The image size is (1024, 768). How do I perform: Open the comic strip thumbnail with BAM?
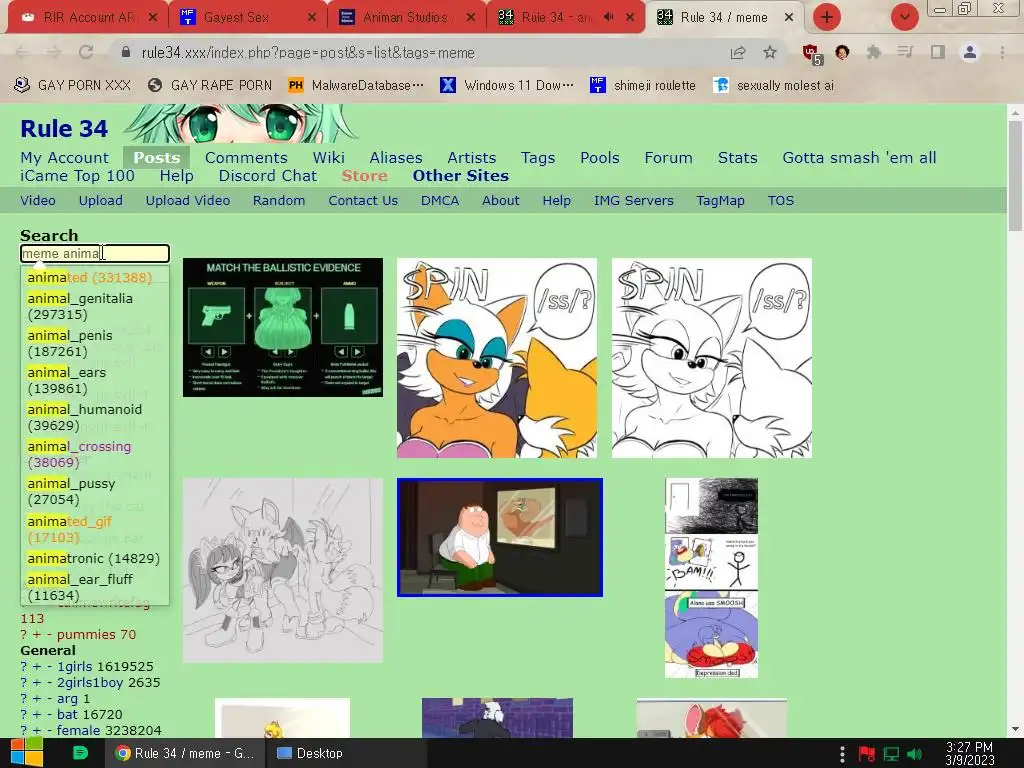[x=711, y=578]
